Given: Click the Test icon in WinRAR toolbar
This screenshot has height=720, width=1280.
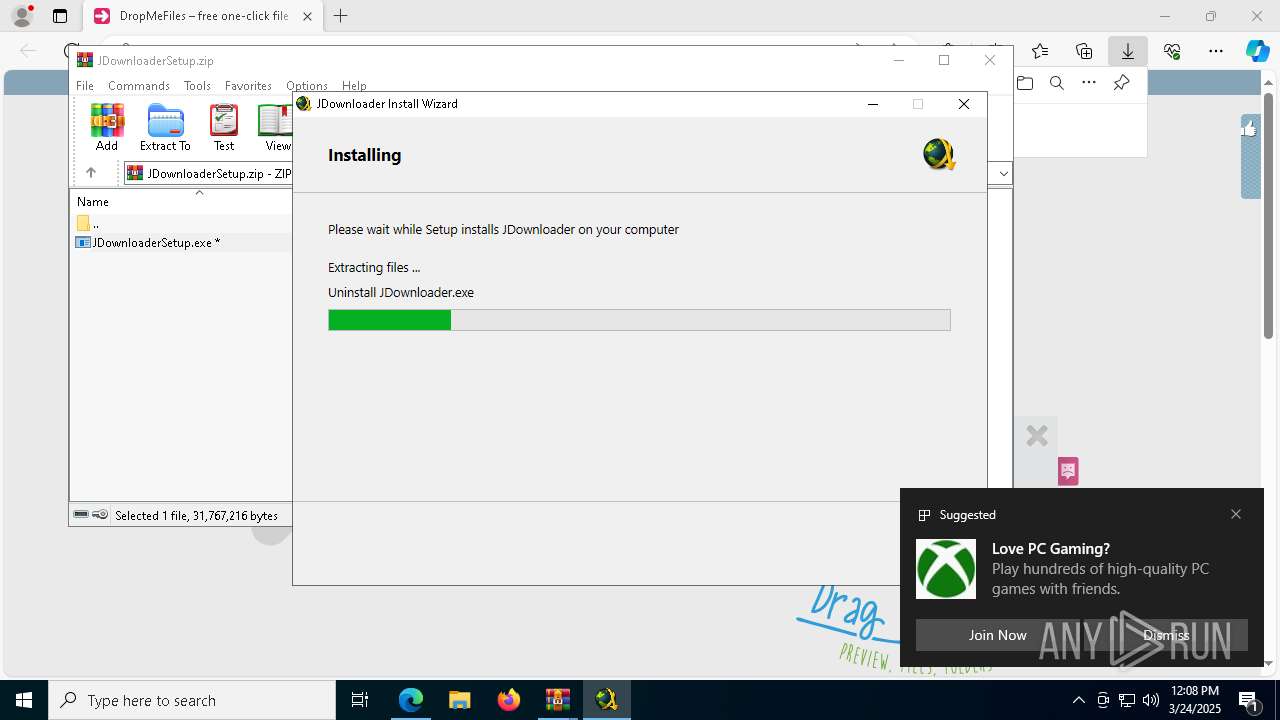Looking at the screenshot, I should pyautogui.click(x=224, y=127).
